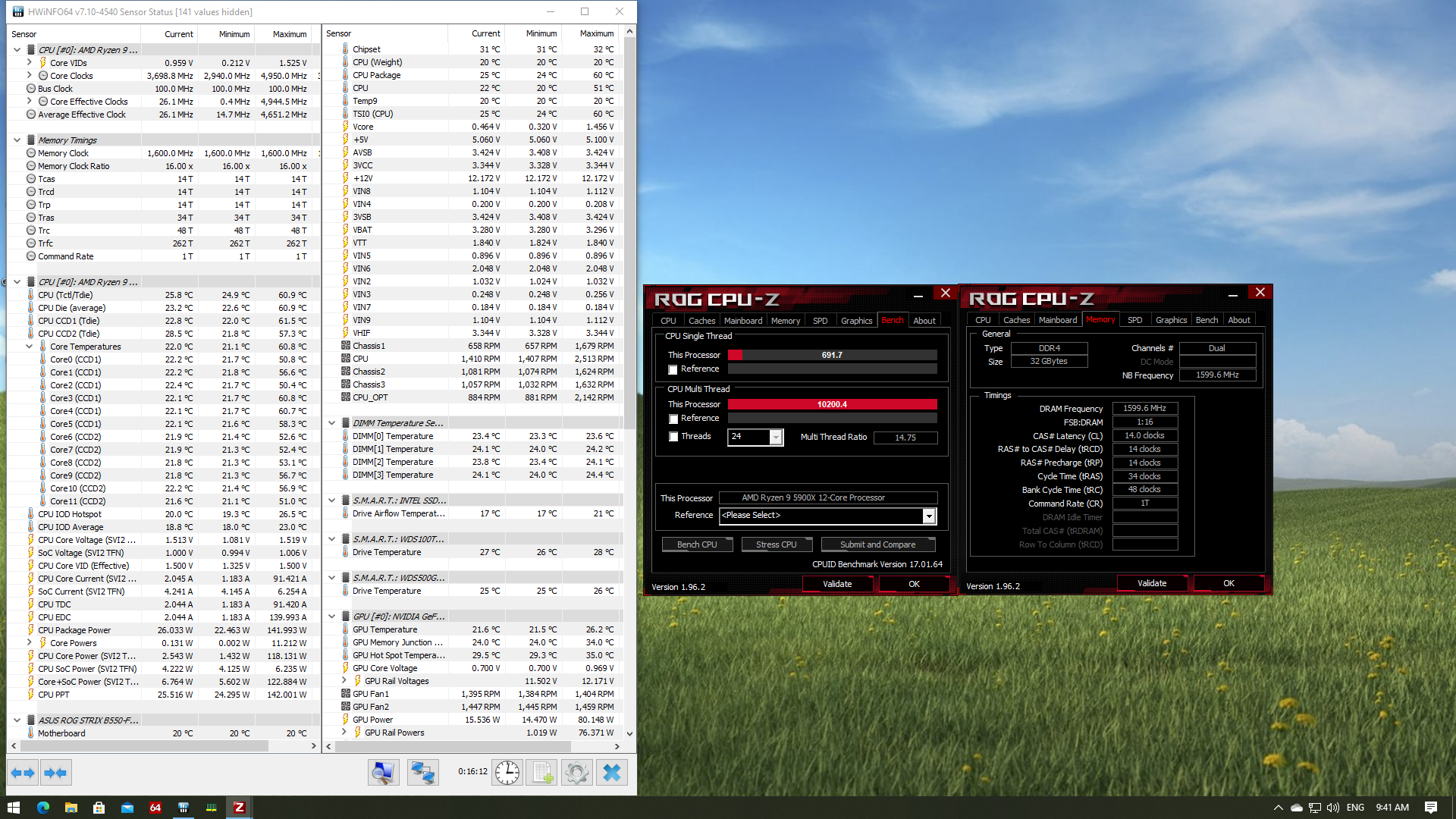
Task: Open the Windows Start menu
Action: (x=14, y=808)
